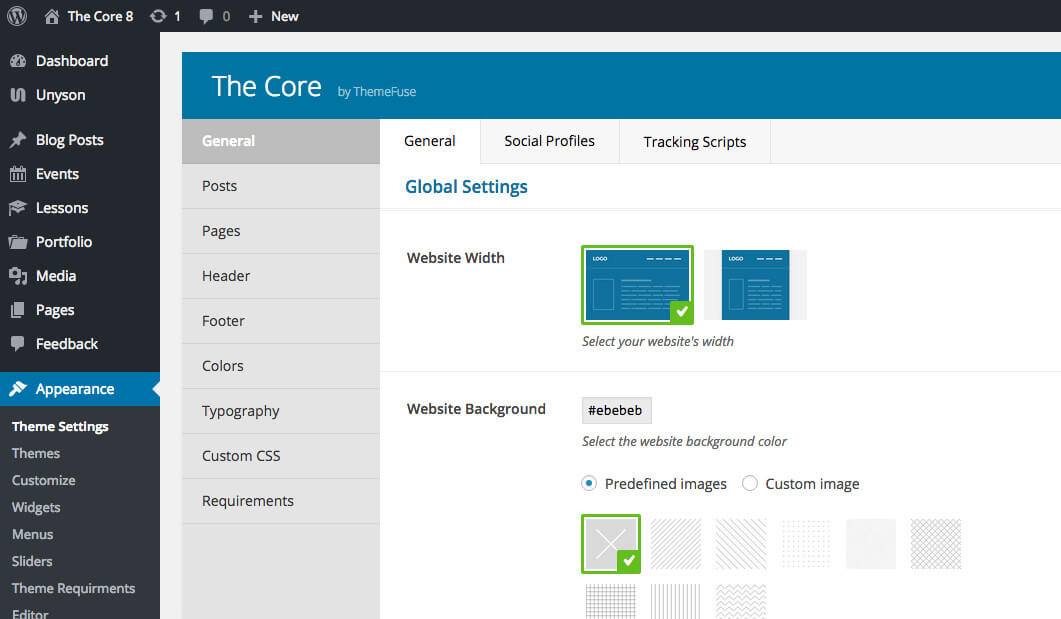Image resolution: width=1061 pixels, height=619 pixels.
Task: Open Colors settings section
Action: click(281, 366)
